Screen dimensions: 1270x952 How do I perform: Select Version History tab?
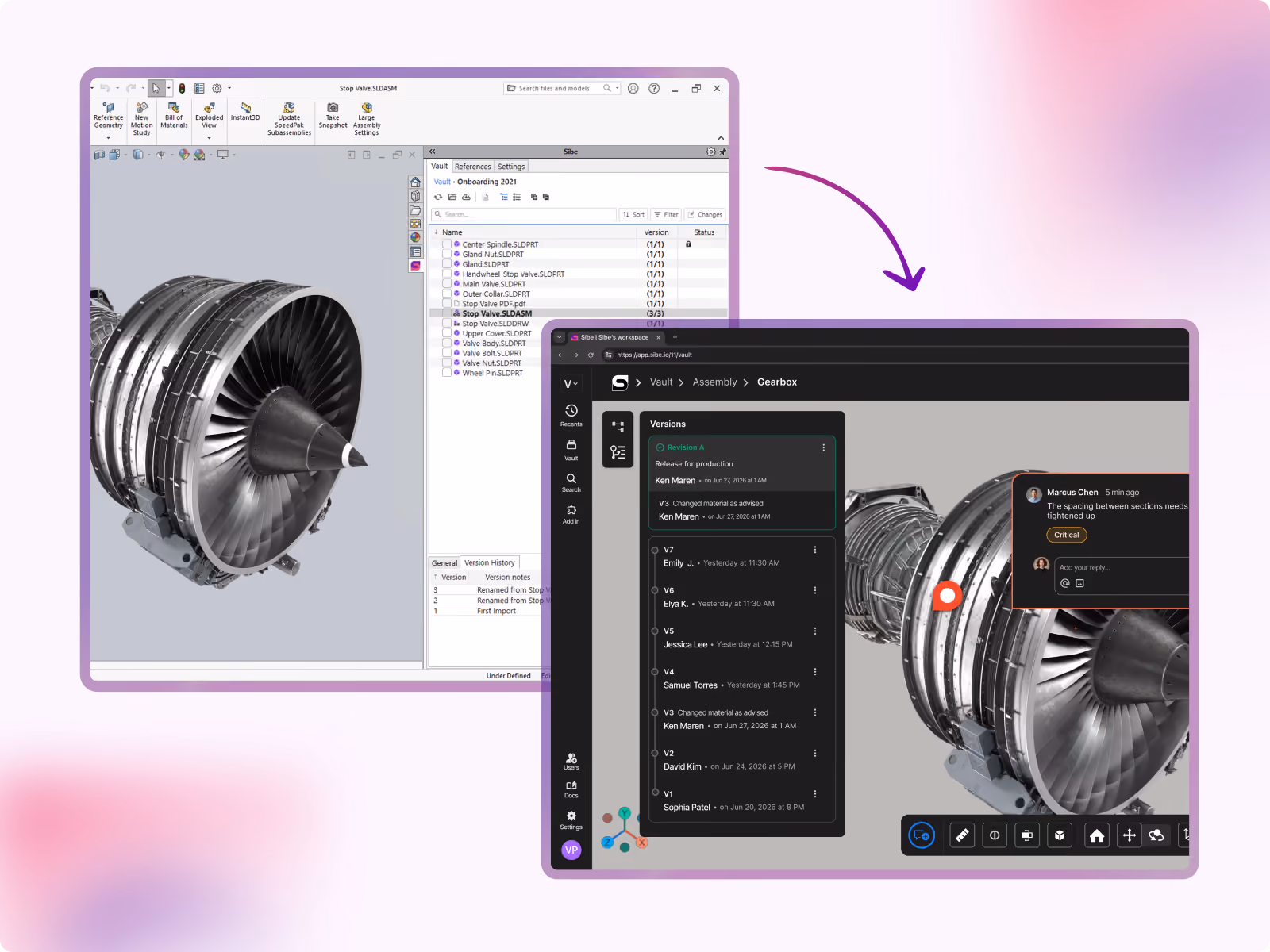coord(490,562)
